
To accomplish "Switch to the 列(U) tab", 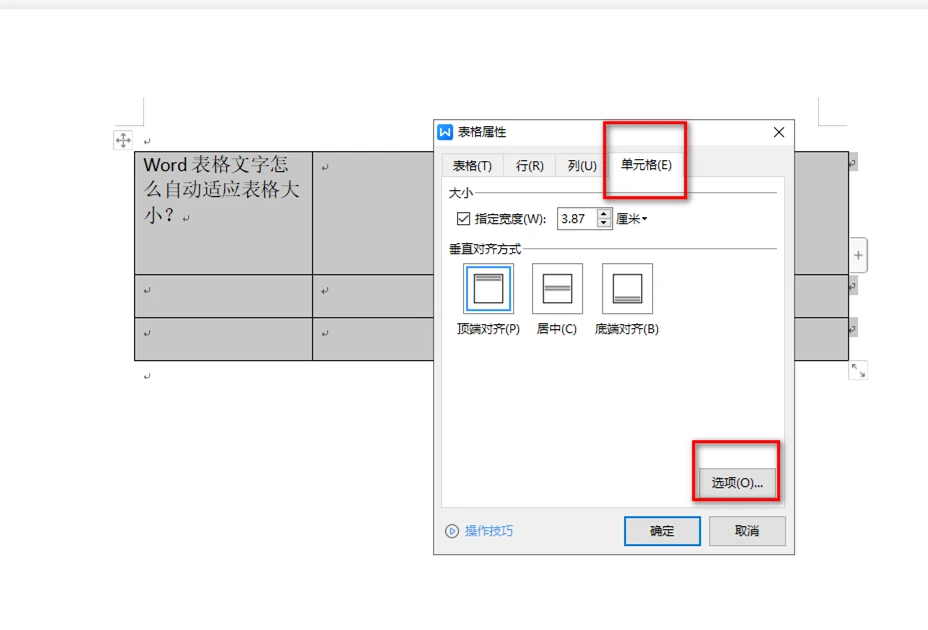I will click(582, 166).
